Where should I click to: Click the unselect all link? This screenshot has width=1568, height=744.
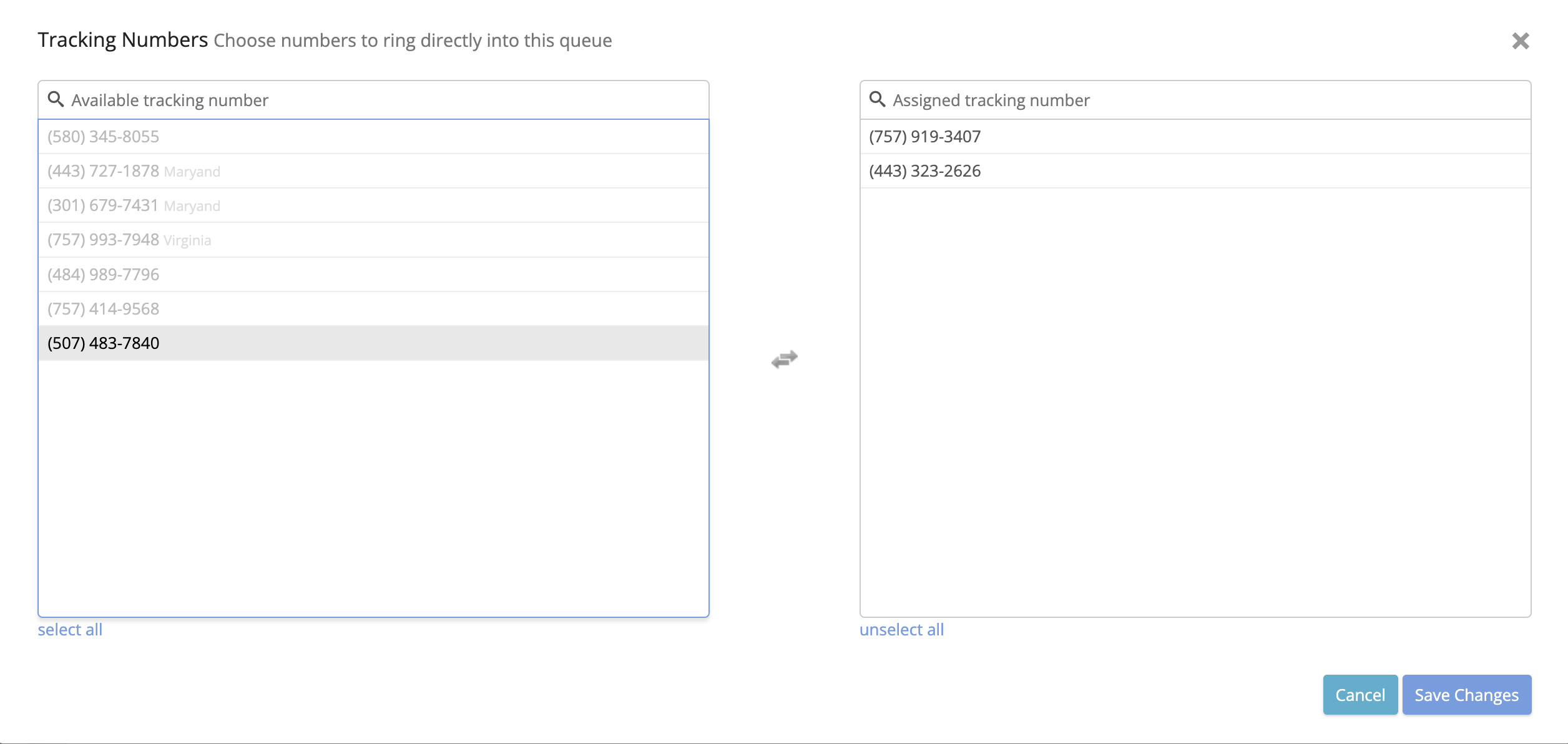[x=902, y=629]
